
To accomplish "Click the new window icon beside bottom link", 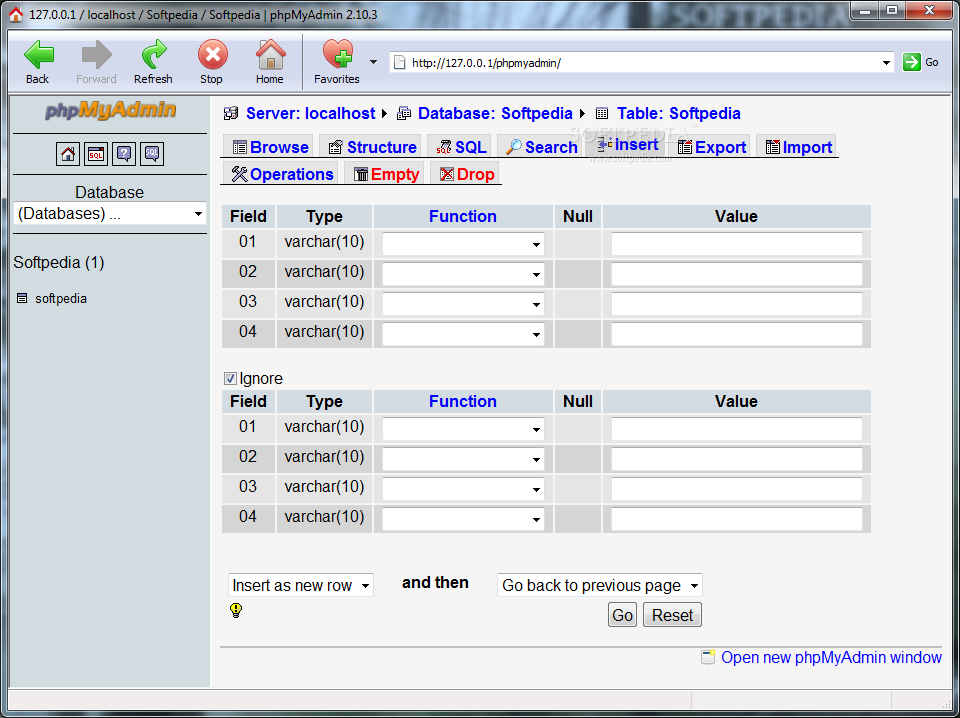I will (x=708, y=657).
